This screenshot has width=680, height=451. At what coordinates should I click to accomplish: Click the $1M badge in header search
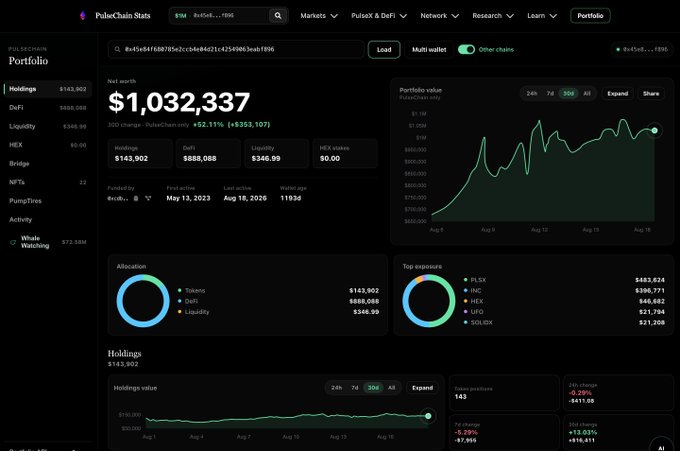tap(180, 16)
